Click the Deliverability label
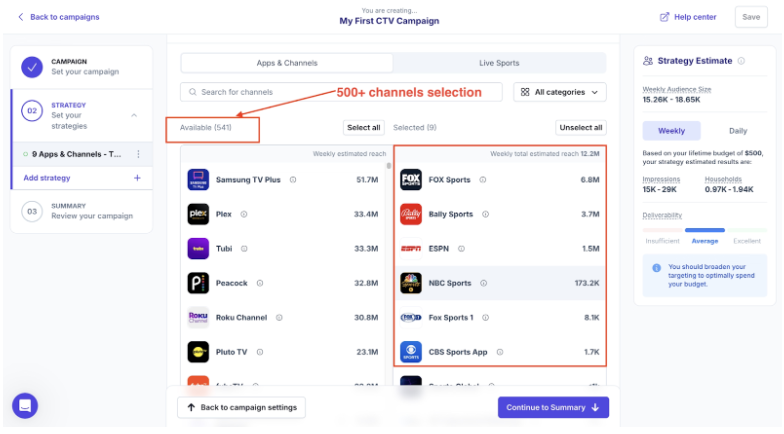The height and width of the screenshot is (434, 784). 662,215
